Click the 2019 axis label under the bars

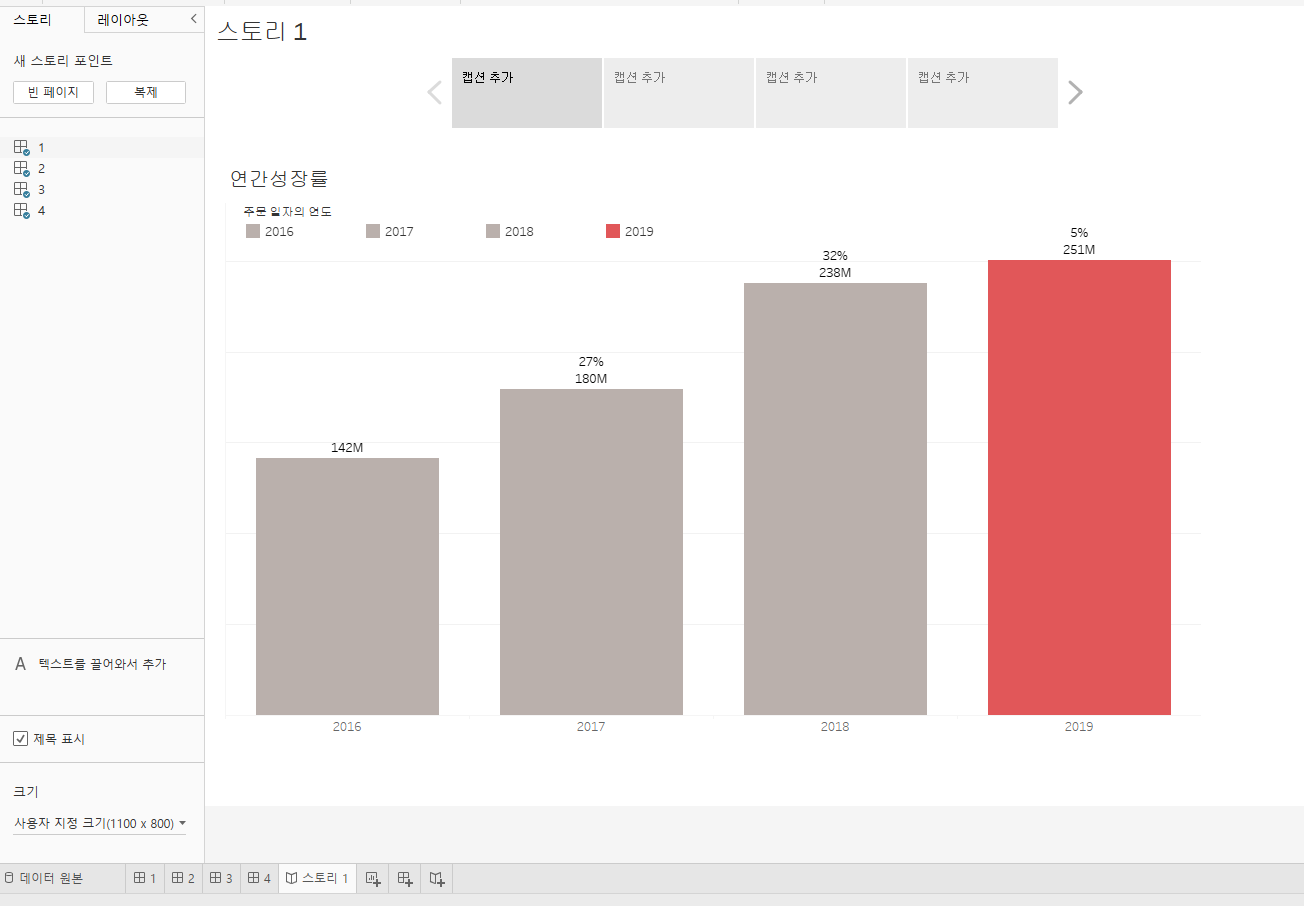[x=1079, y=727]
